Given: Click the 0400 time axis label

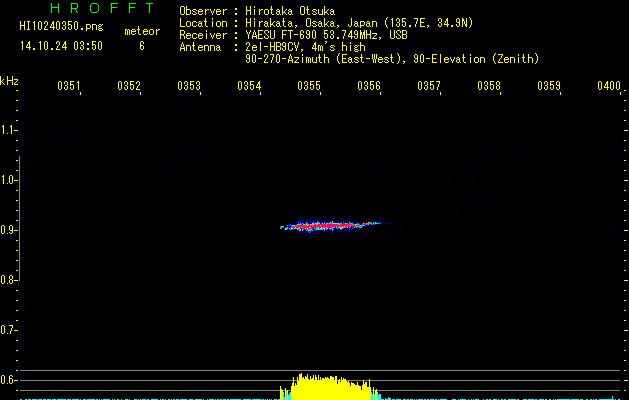Looking at the screenshot, I should (609, 85).
